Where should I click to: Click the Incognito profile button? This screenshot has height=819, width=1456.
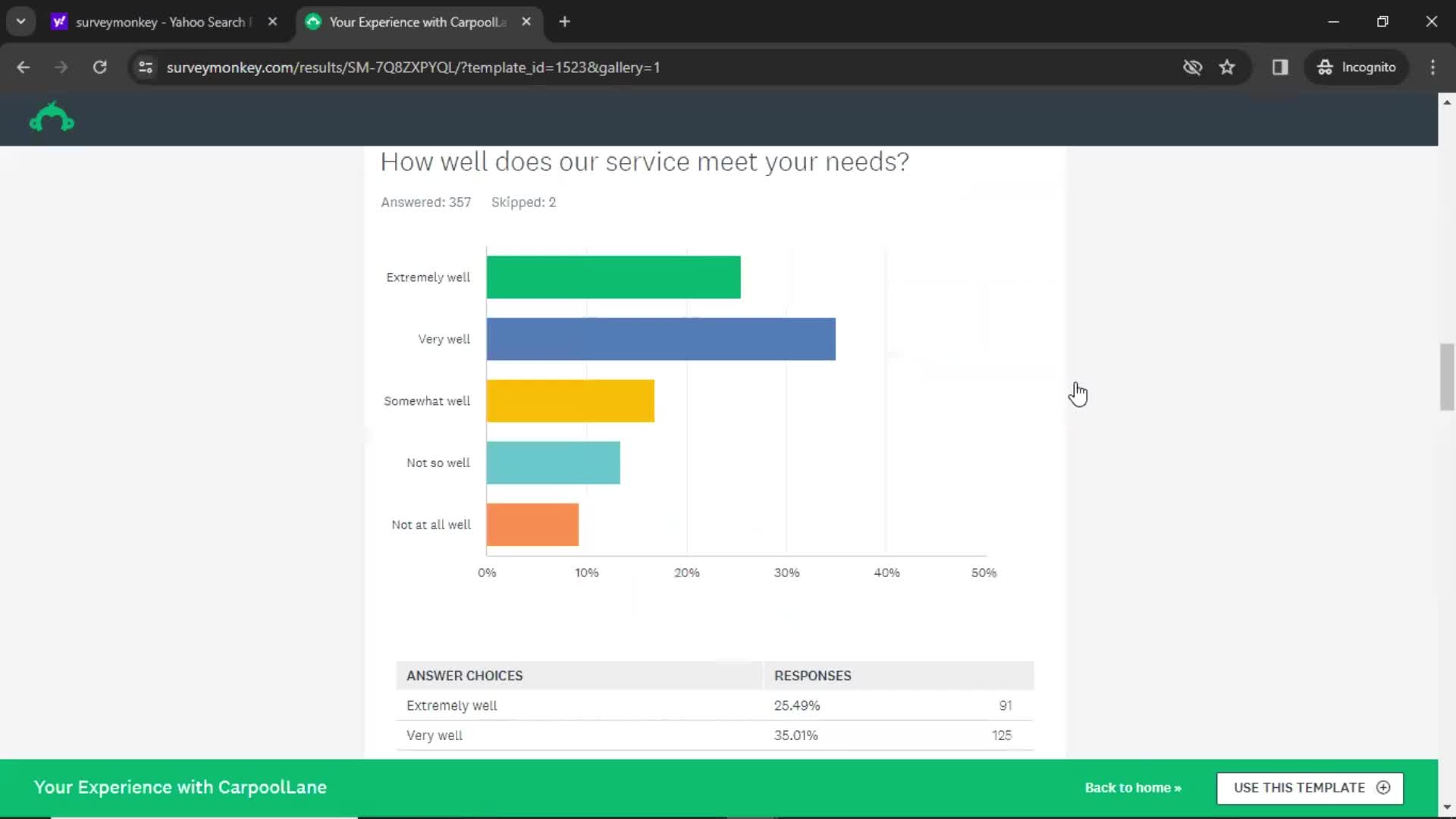1356,67
